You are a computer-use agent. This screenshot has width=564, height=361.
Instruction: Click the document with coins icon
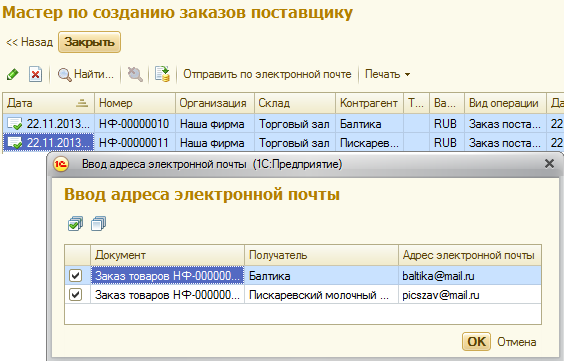(162, 74)
